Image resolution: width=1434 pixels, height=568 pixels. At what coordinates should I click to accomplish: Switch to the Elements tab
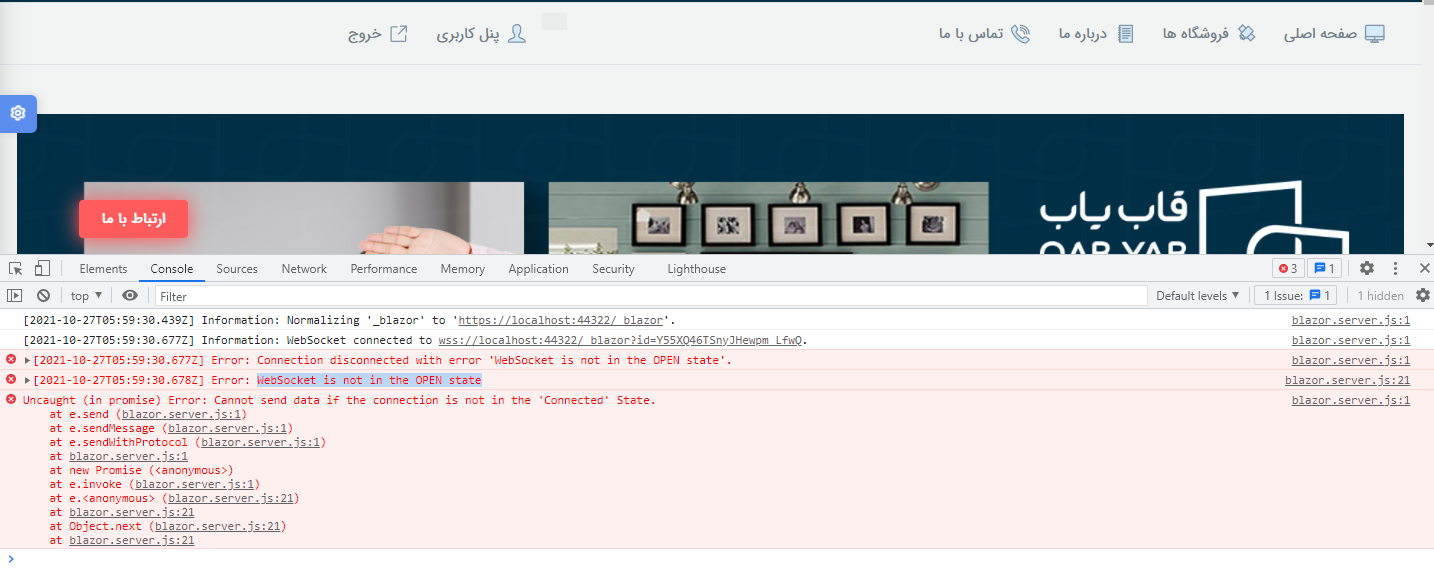click(x=103, y=269)
